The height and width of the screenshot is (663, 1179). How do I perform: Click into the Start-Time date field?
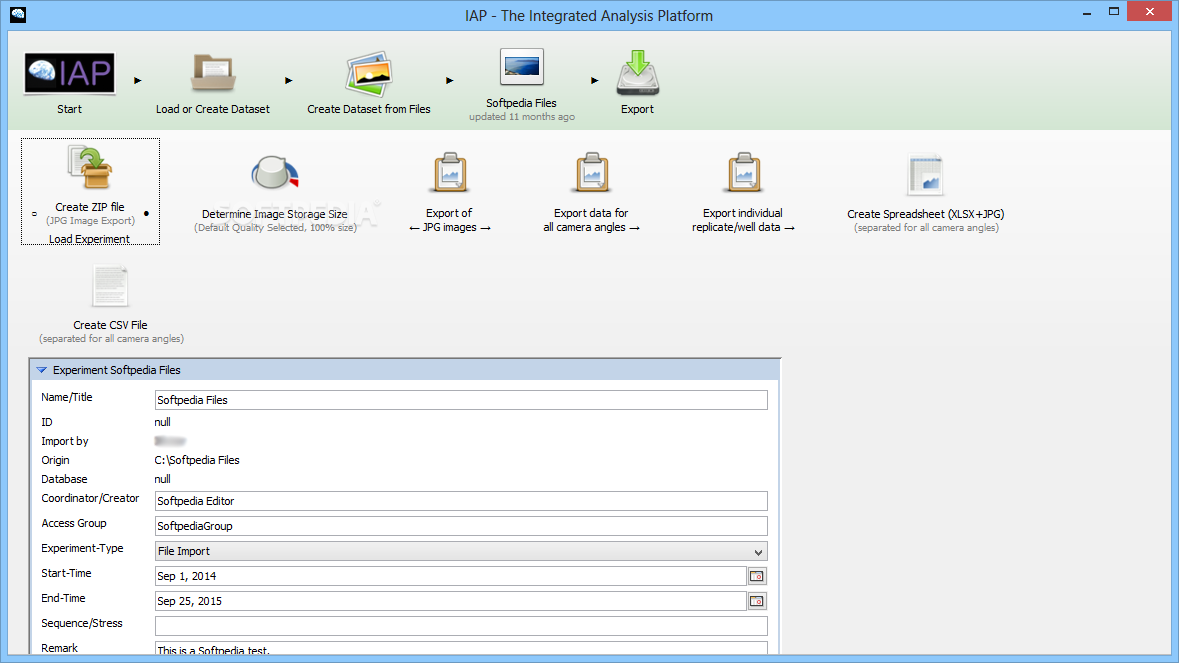(x=450, y=576)
